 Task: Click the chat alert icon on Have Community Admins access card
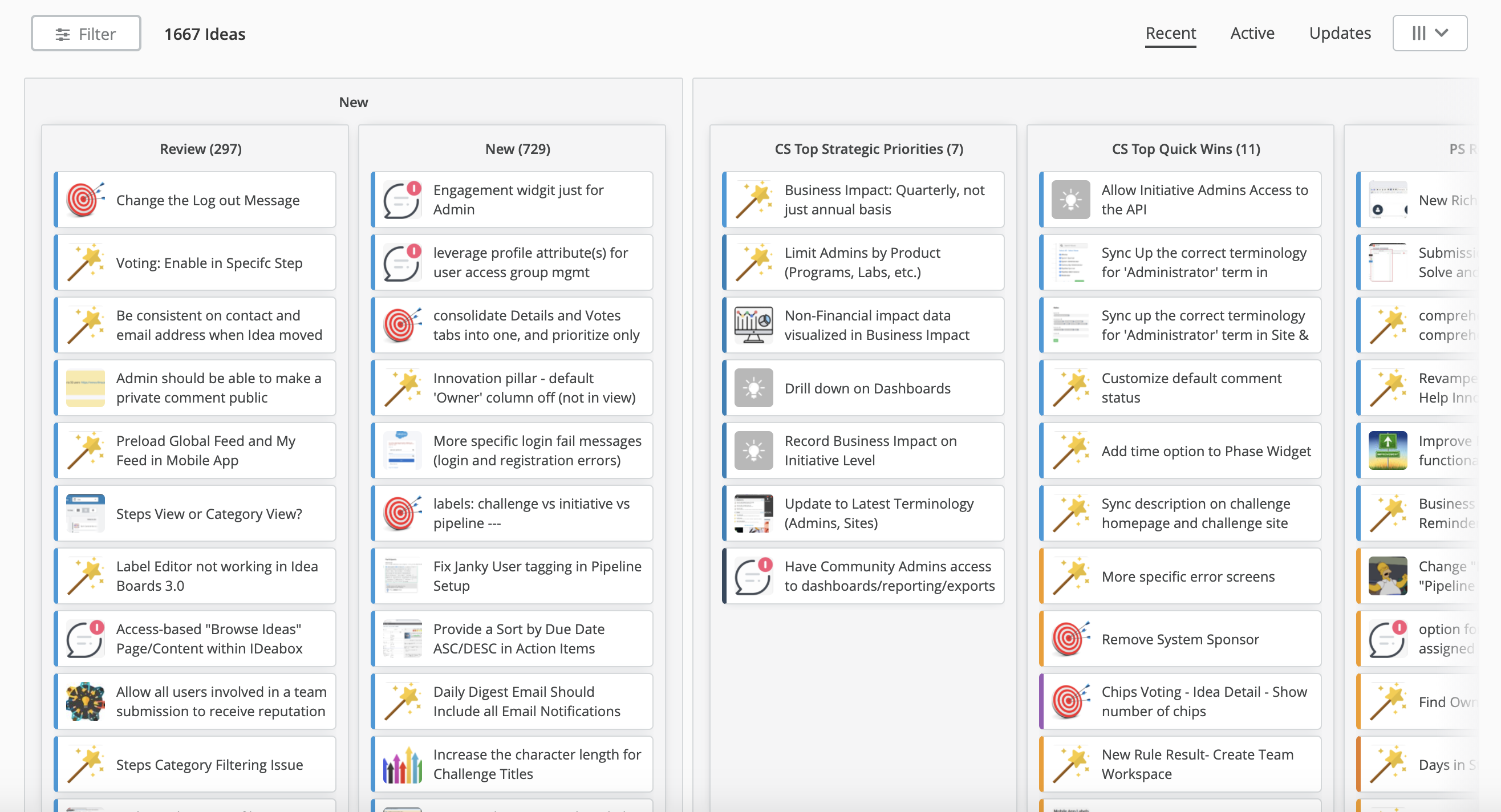(753, 576)
